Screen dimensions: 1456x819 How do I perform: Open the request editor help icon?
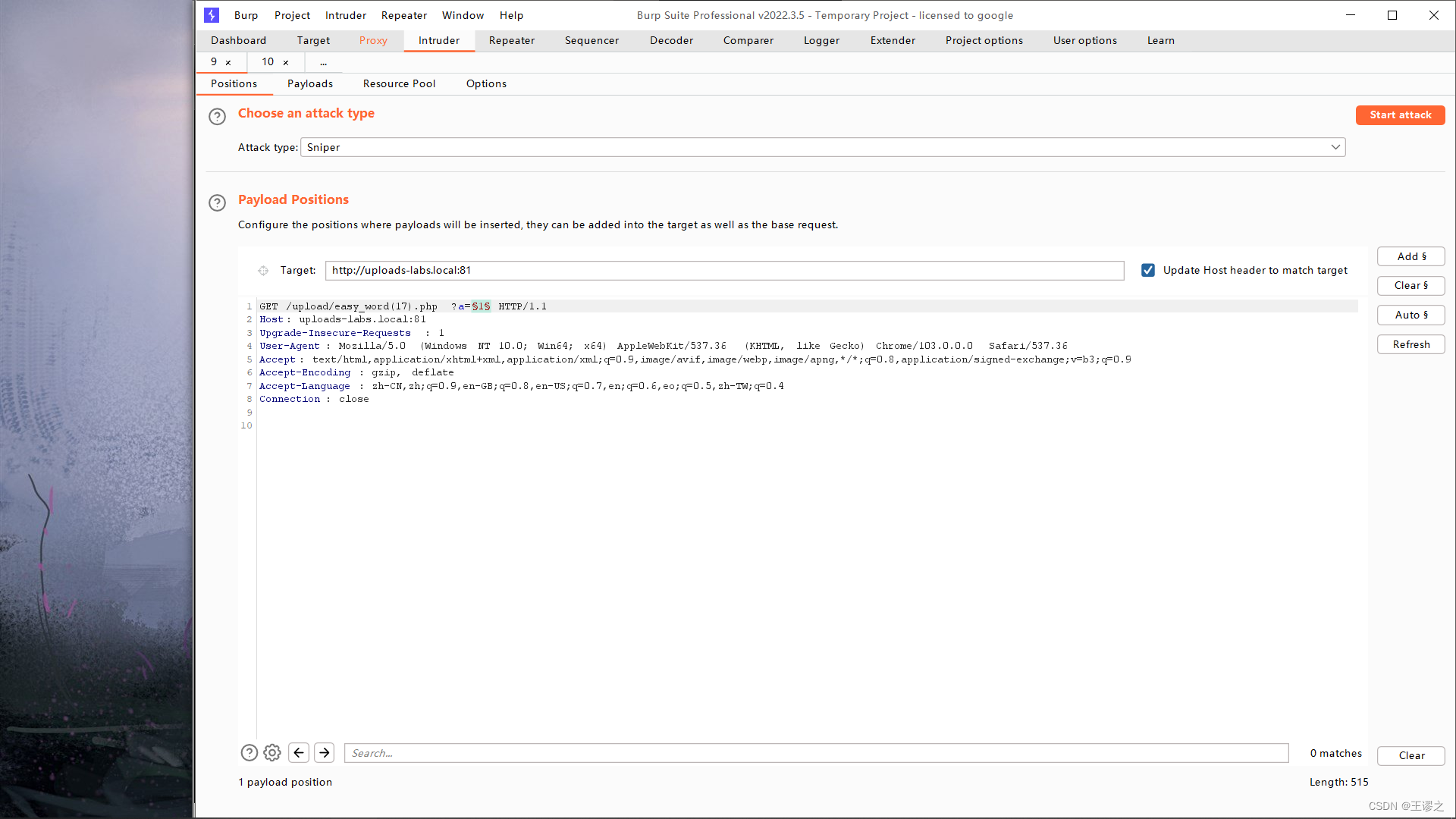[249, 752]
